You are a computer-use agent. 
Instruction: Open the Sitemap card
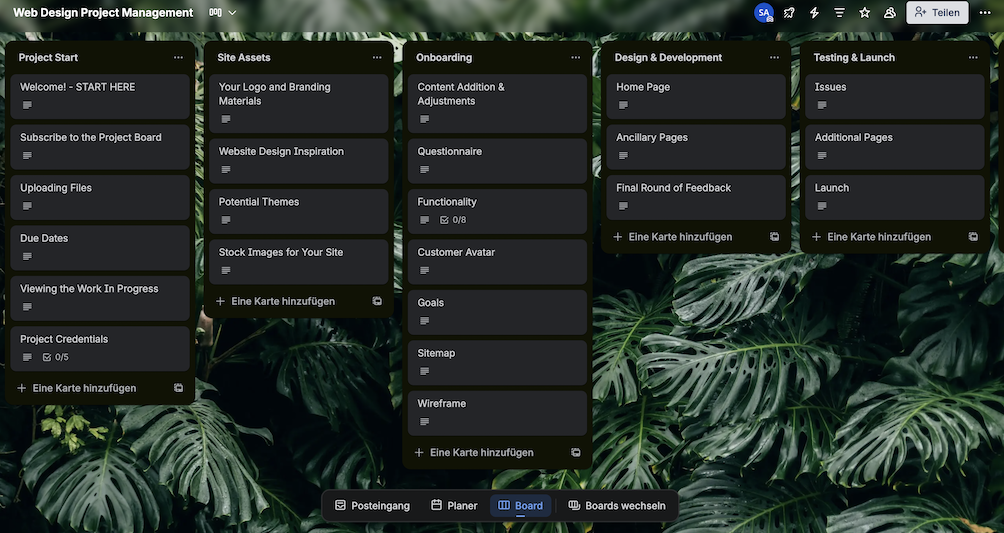click(x=498, y=363)
